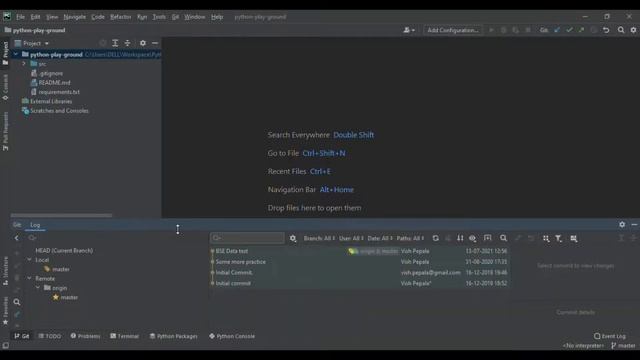Open the Window menu

tap(195, 17)
